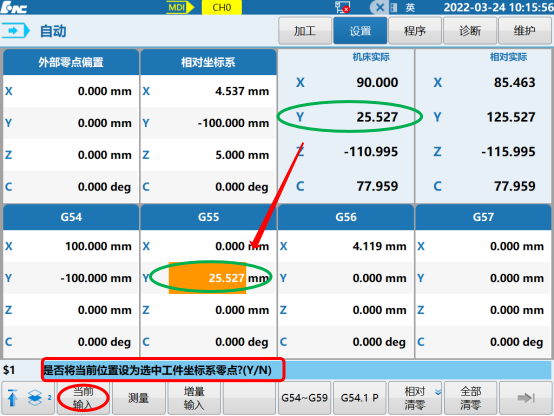Click the X icon in top status bar
Image resolution: width=554 pixels, height=416 pixels.
tap(380, 7)
